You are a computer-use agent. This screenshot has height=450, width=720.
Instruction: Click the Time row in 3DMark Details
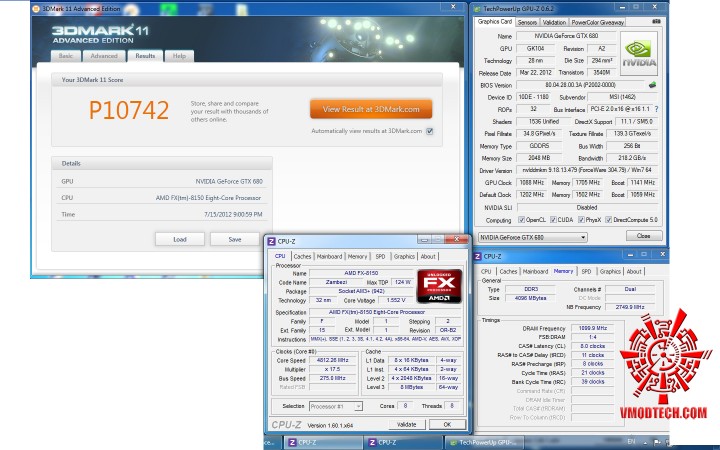coord(162,214)
